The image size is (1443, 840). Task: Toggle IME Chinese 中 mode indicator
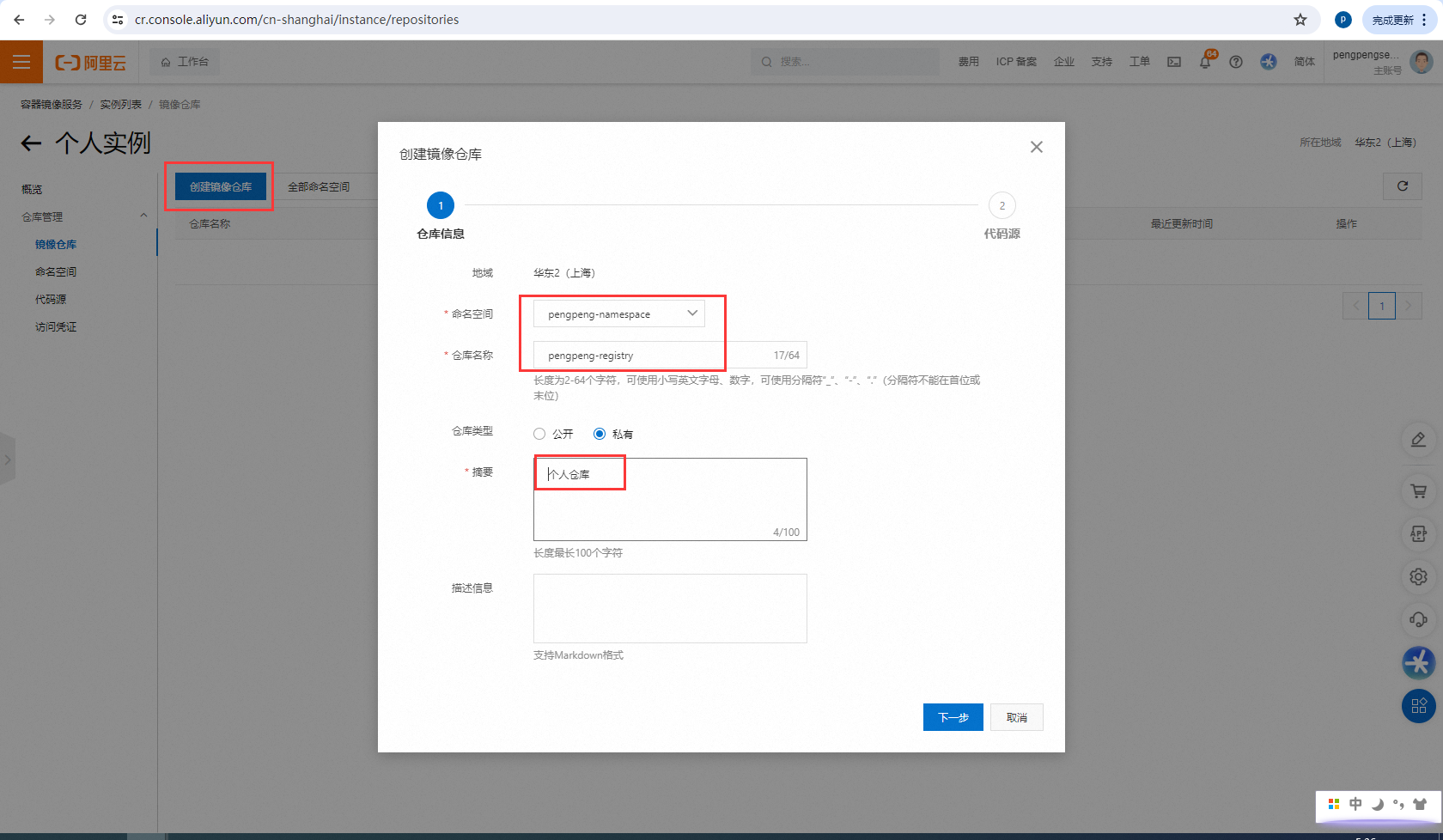1355,804
